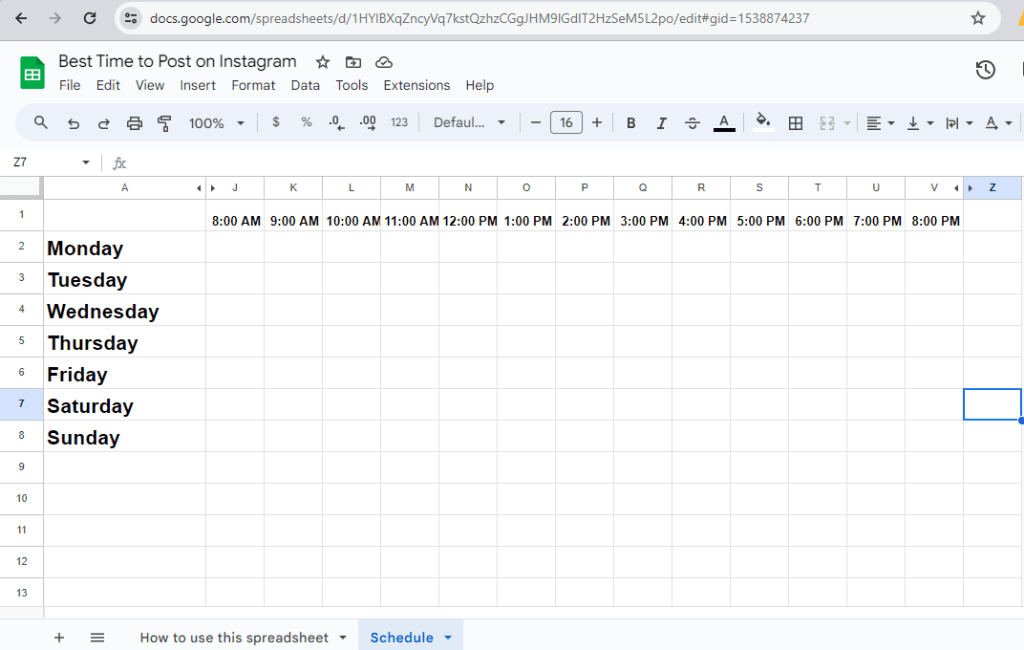Open version history clock icon

(985, 70)
